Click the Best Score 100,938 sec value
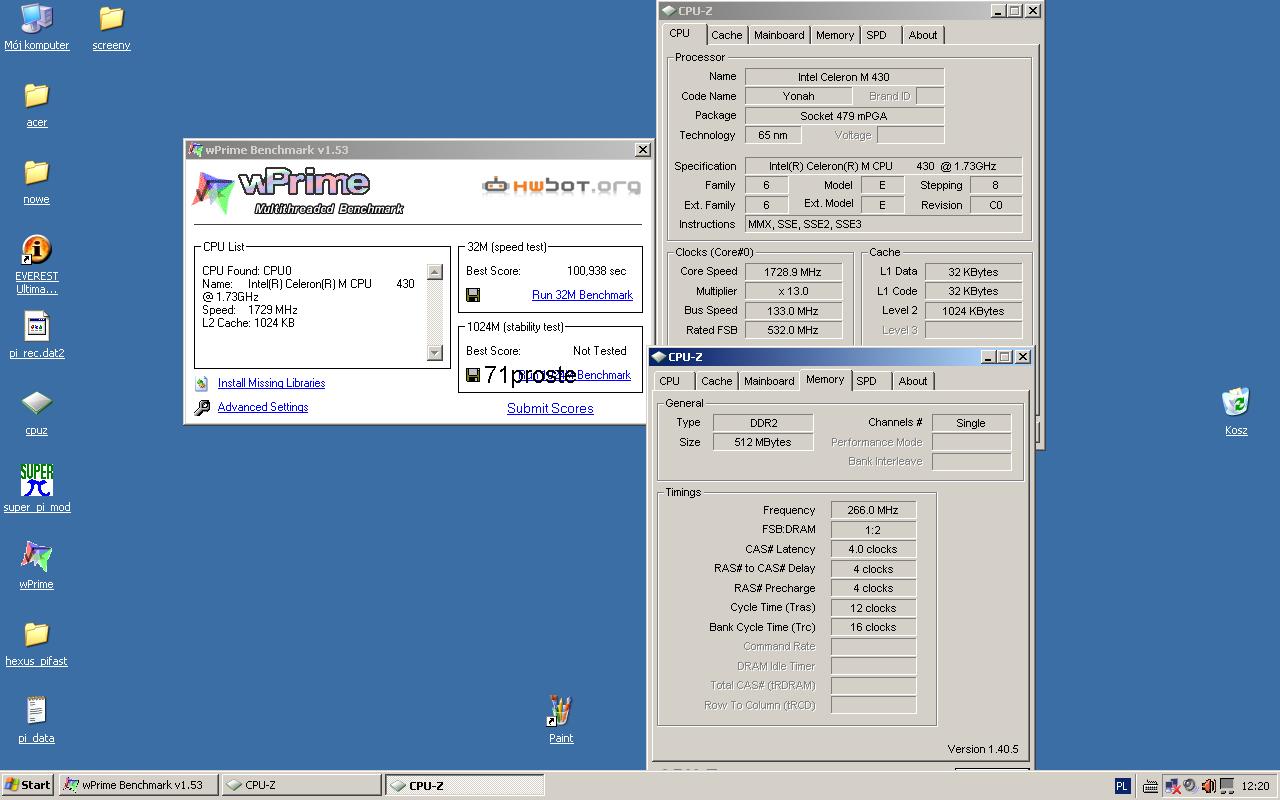 [x=597, y=271]
